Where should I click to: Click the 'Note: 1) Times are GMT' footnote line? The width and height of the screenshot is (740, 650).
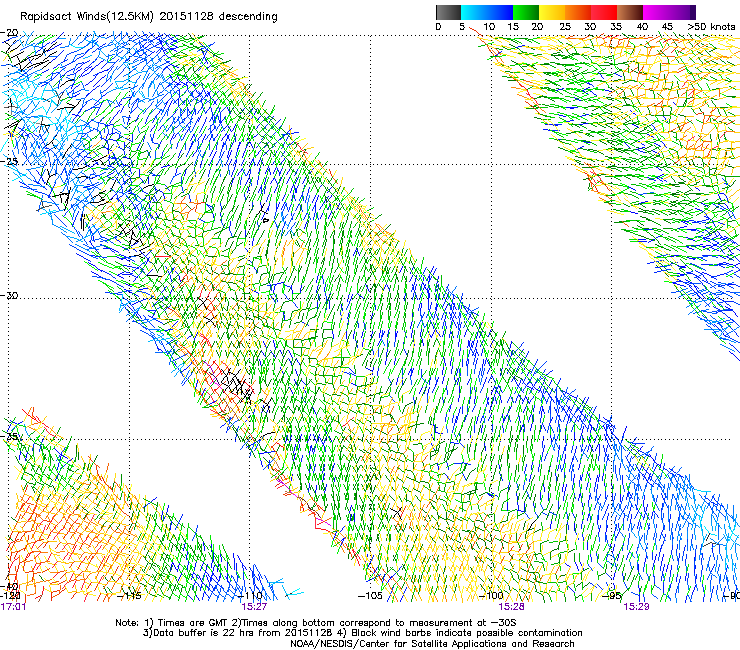[x=316, y=623]
